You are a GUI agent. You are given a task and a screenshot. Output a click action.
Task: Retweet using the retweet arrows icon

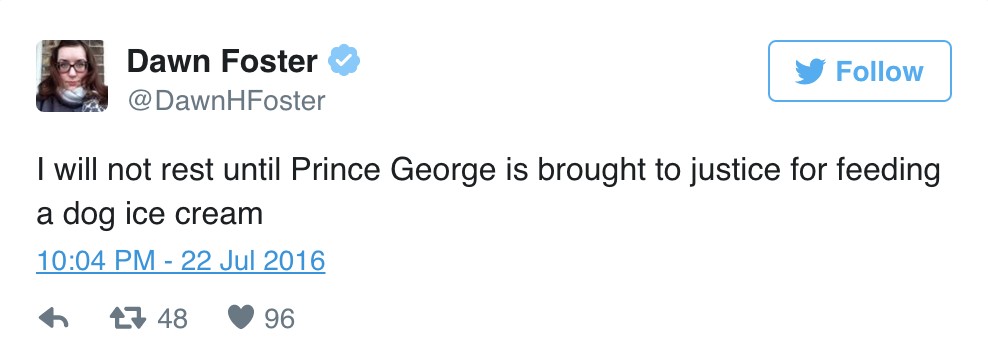pyautogui.click(x=128, y=319)
